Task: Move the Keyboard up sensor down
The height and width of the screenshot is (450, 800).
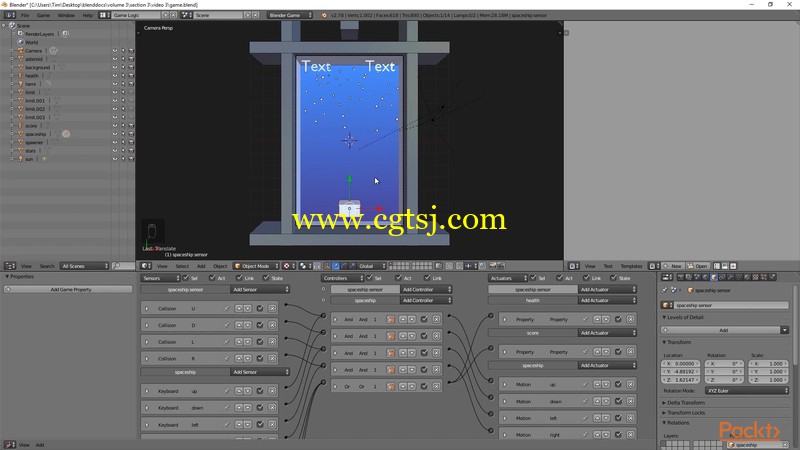Action: [247, 391]
